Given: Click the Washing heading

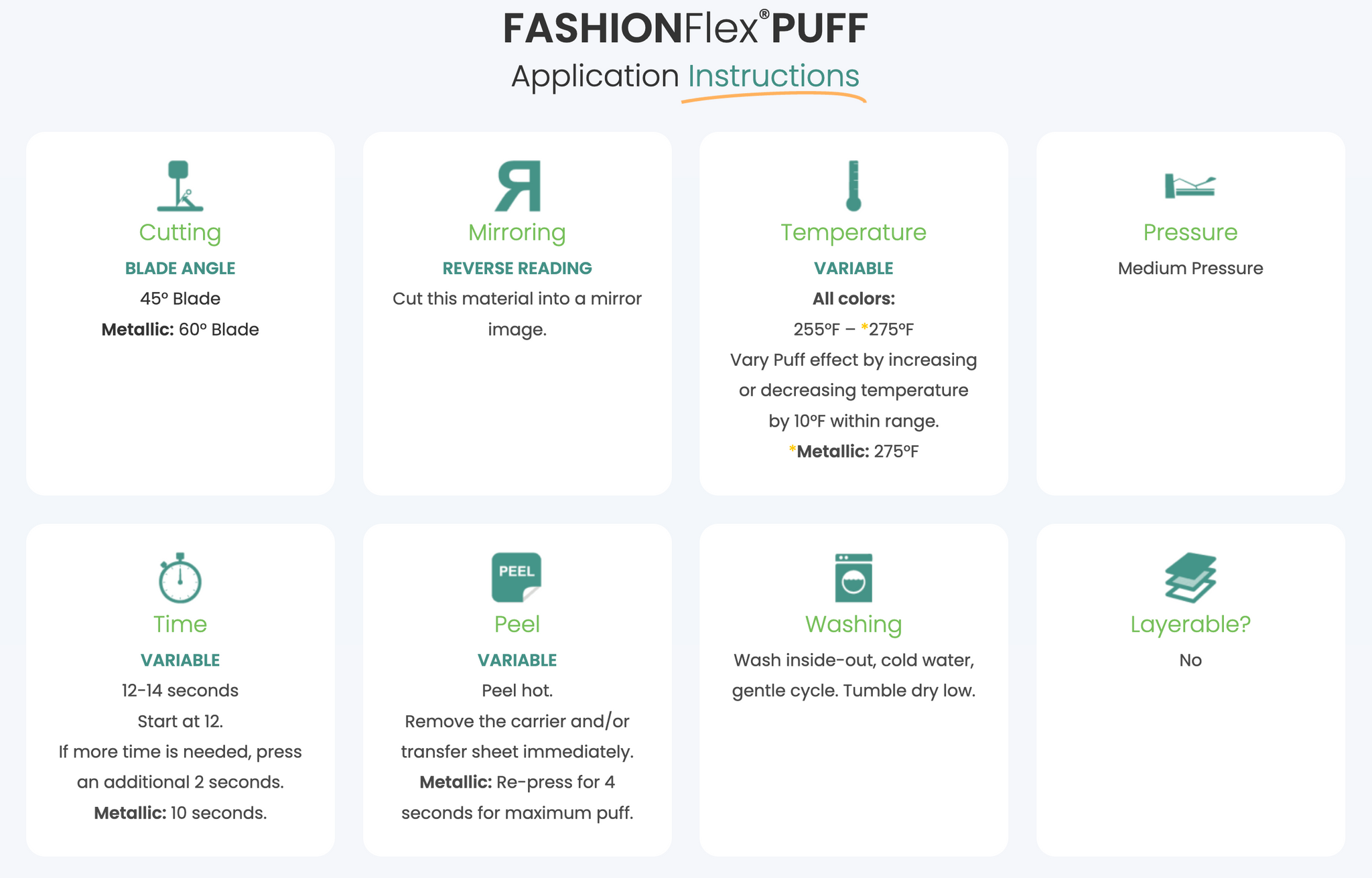Looking at the screenshot, I should pos(853,624).
